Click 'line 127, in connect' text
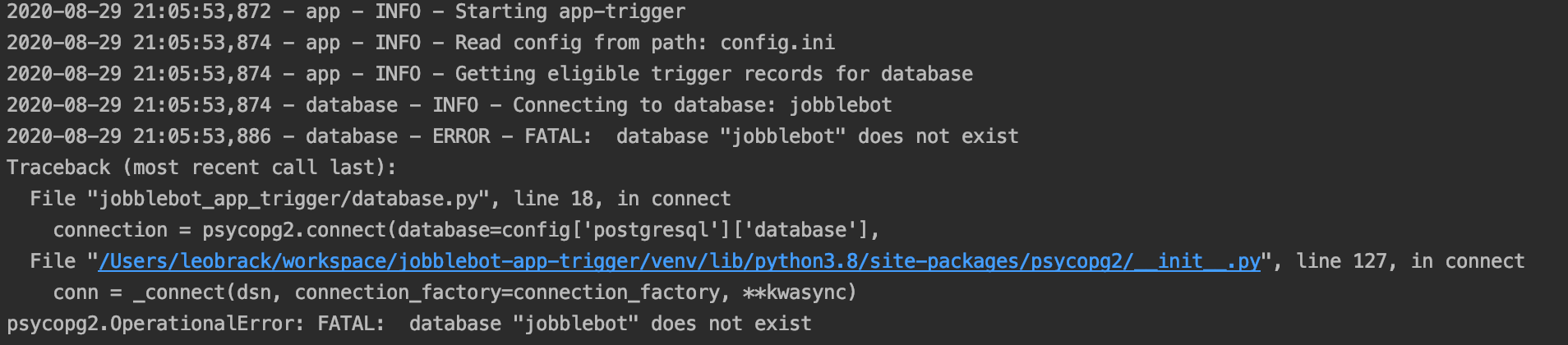 (1410, 261)
